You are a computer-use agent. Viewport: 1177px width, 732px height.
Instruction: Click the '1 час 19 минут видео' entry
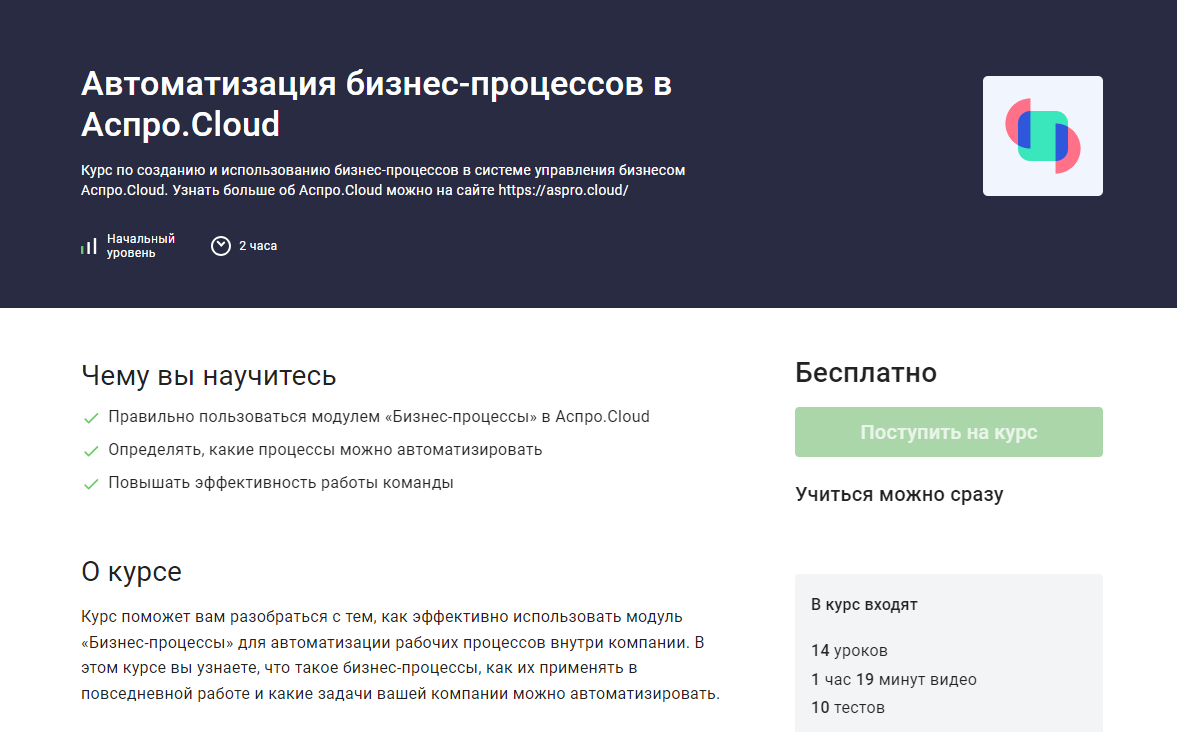(x=893, y=679)
